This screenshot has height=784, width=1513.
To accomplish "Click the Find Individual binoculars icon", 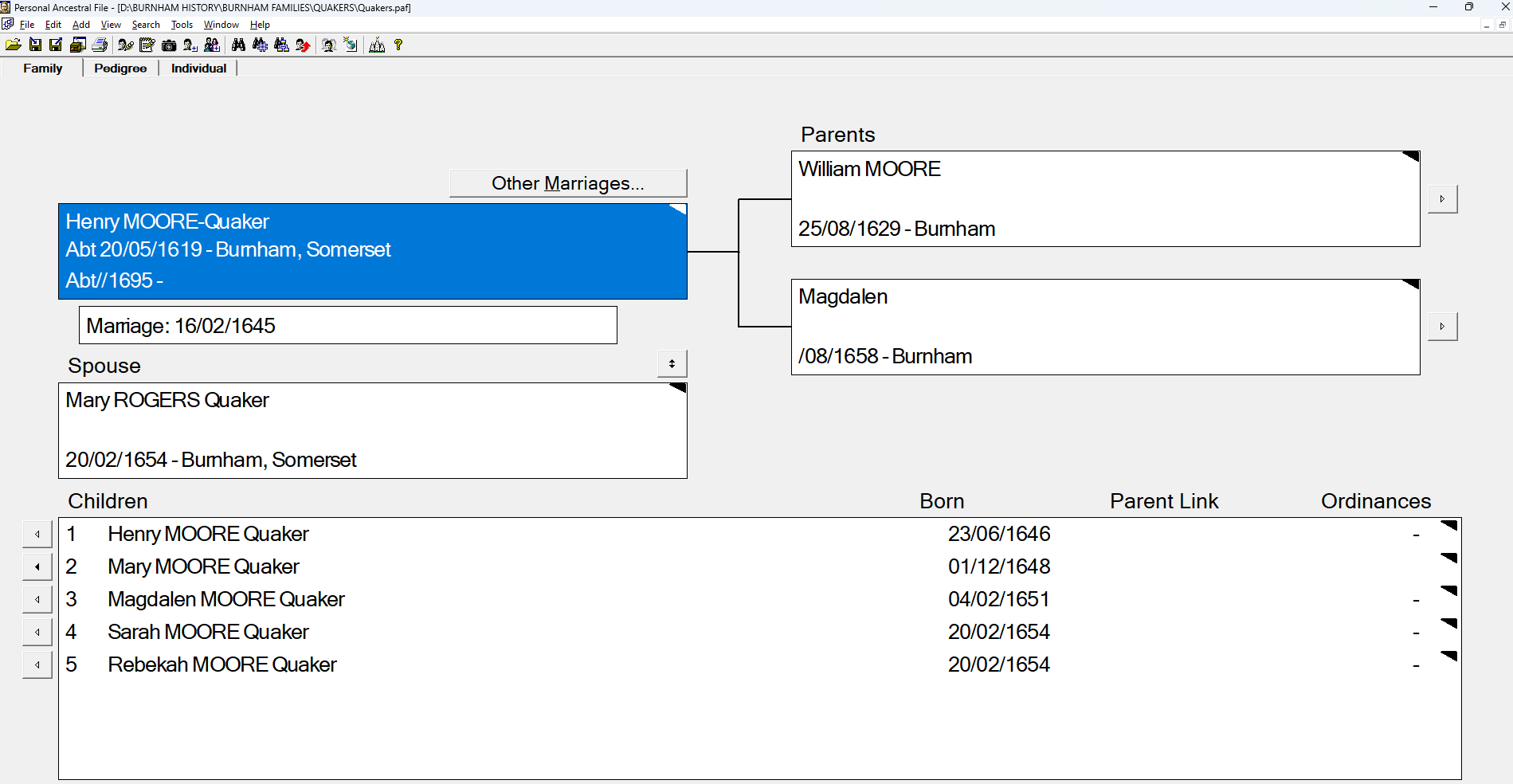I will point(238,45).
